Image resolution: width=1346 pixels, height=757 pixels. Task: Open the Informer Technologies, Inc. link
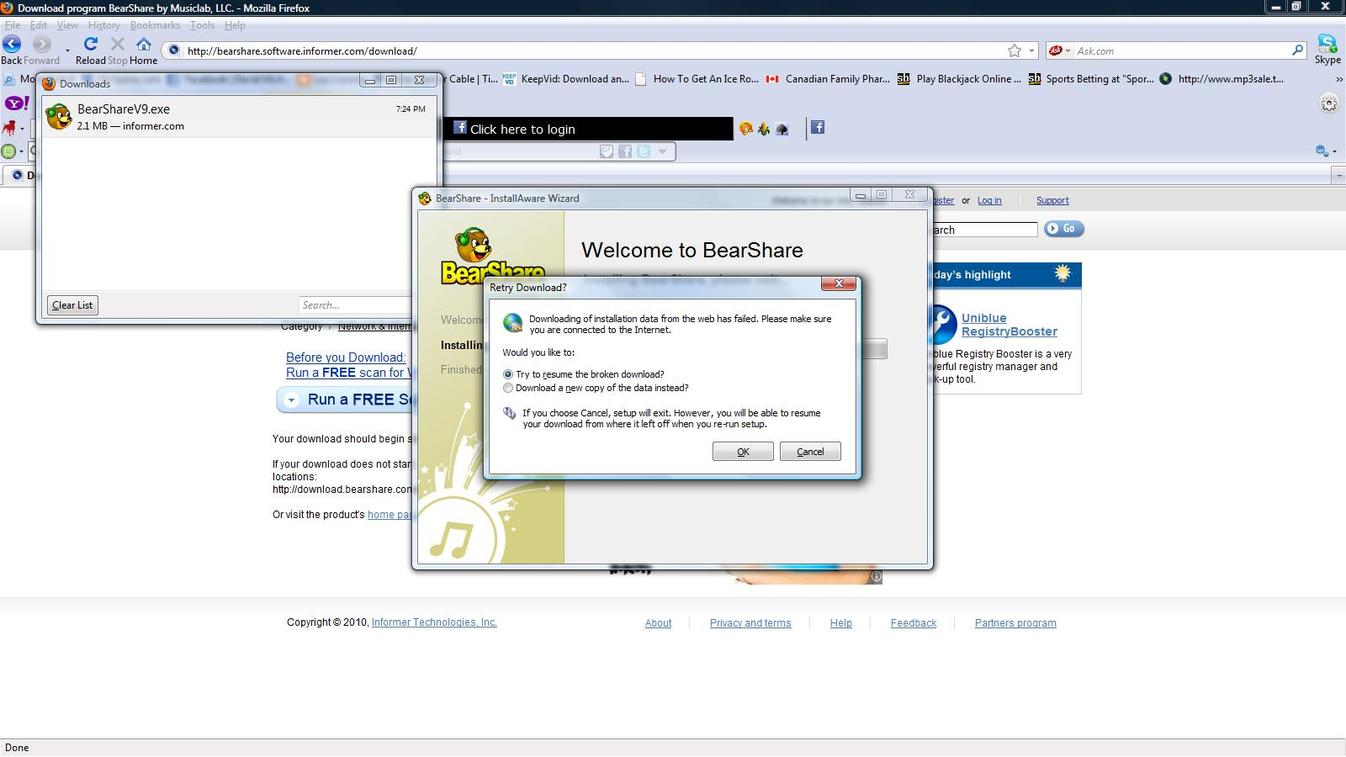click(434, 622)
